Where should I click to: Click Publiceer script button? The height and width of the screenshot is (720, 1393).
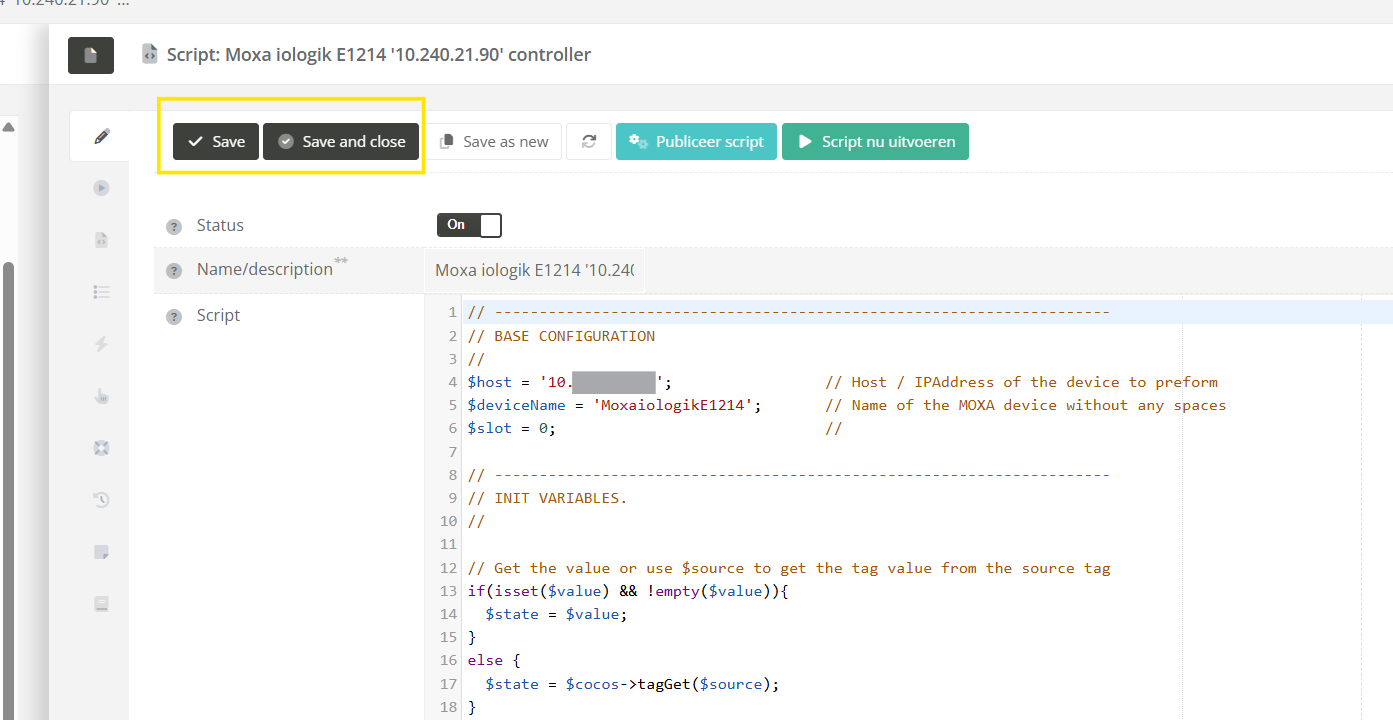tap(696, 142)
